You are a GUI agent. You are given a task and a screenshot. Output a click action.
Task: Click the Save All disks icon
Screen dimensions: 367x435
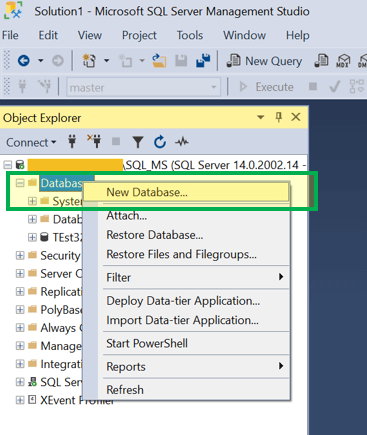point(203,60)
